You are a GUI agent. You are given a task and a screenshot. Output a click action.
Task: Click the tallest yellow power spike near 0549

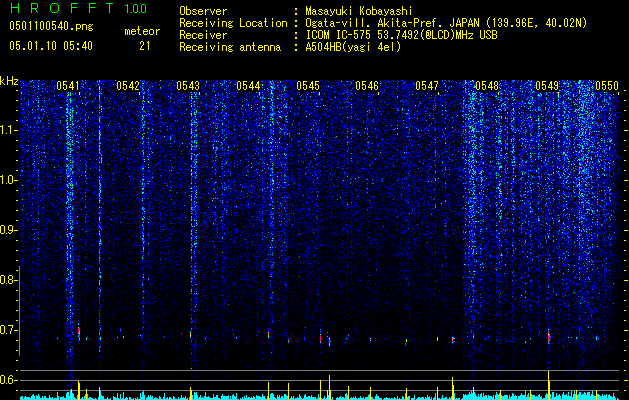[x=548, y=383]
